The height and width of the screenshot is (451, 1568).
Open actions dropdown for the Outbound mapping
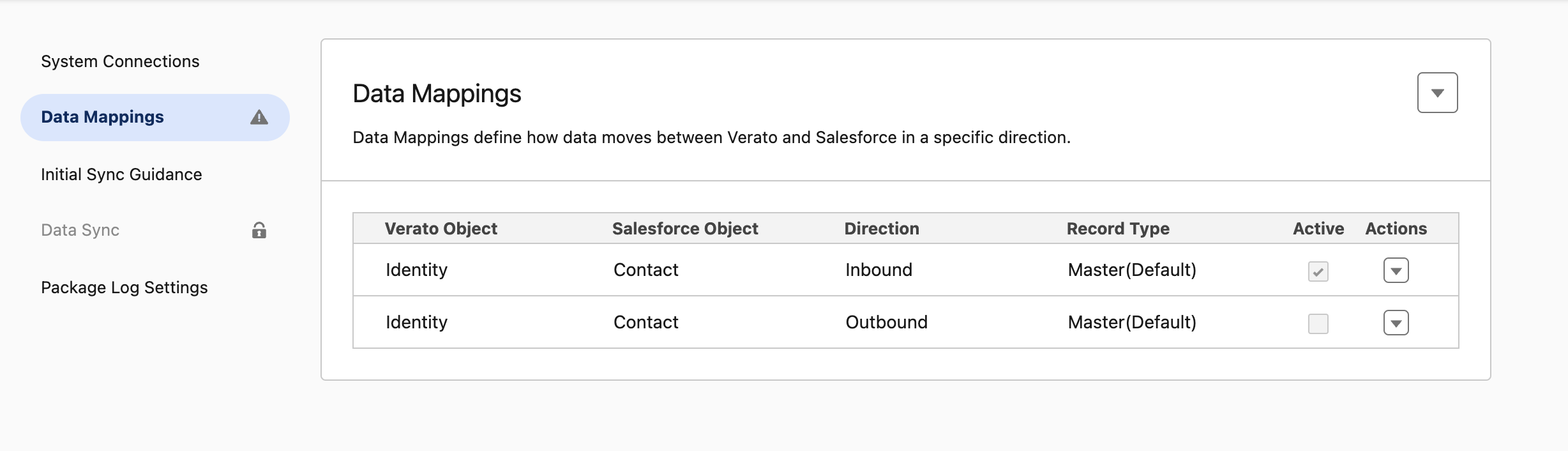1396,323
